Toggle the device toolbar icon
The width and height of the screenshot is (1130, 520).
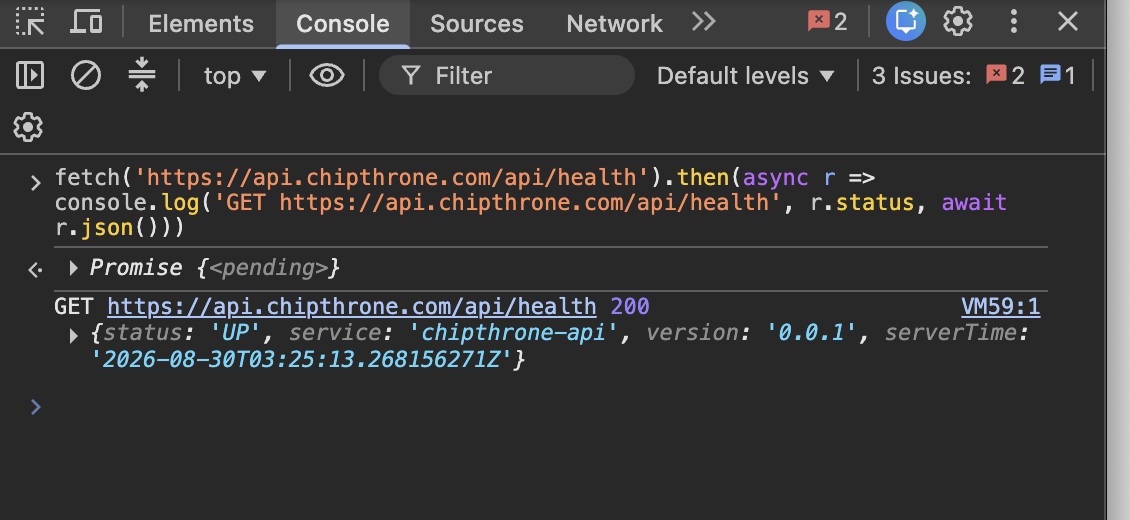(x=86, y=22)
